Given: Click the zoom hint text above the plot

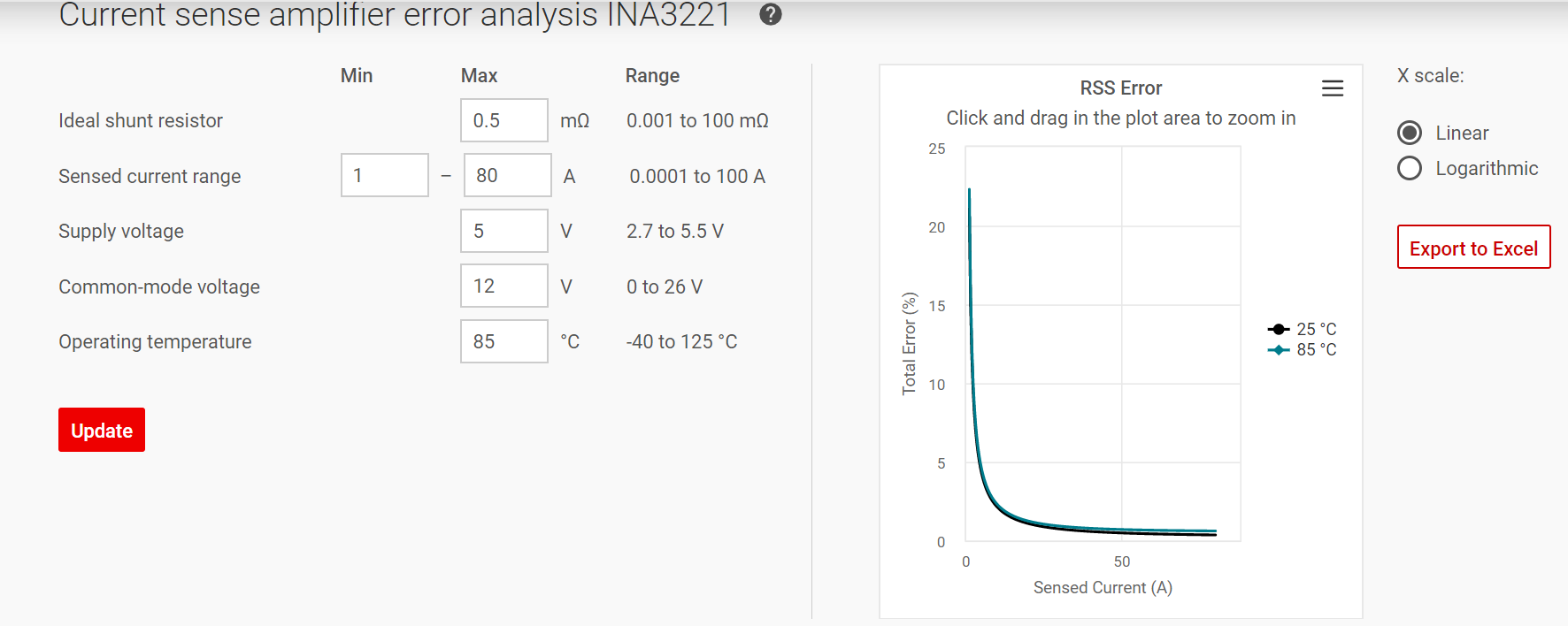Looking at the screenshot, I should click(x=1121, y=118).
